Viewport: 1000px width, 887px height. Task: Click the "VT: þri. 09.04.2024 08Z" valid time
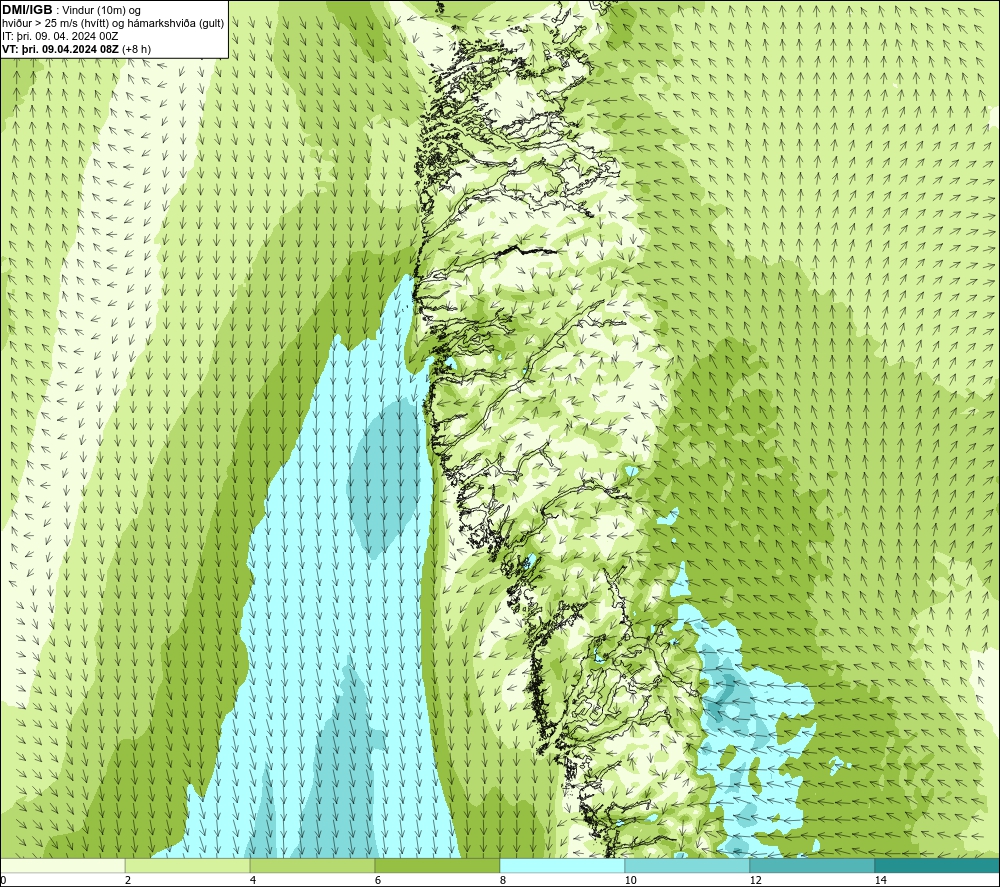click(60, 49)
